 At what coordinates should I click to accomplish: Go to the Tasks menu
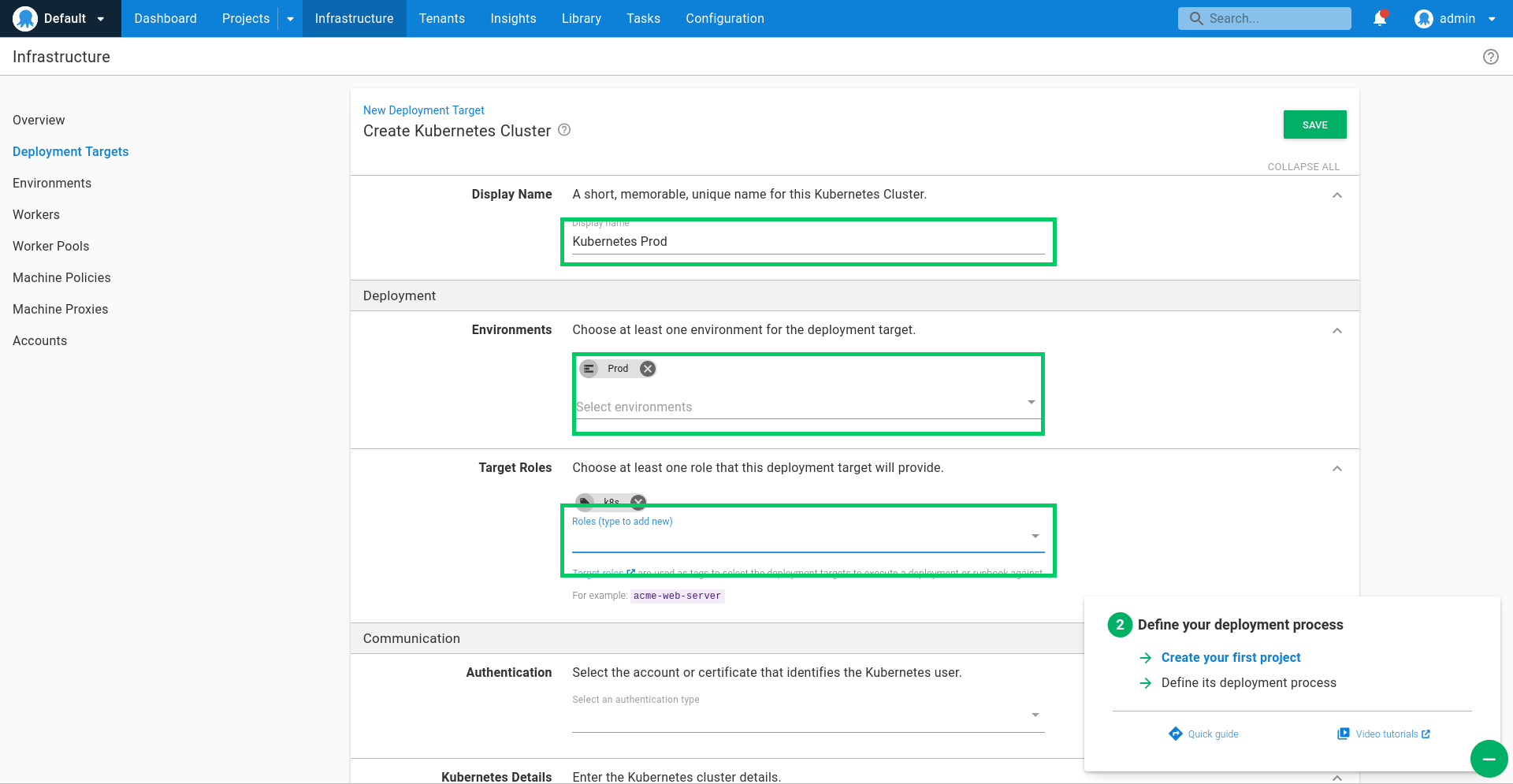point(643,18)
